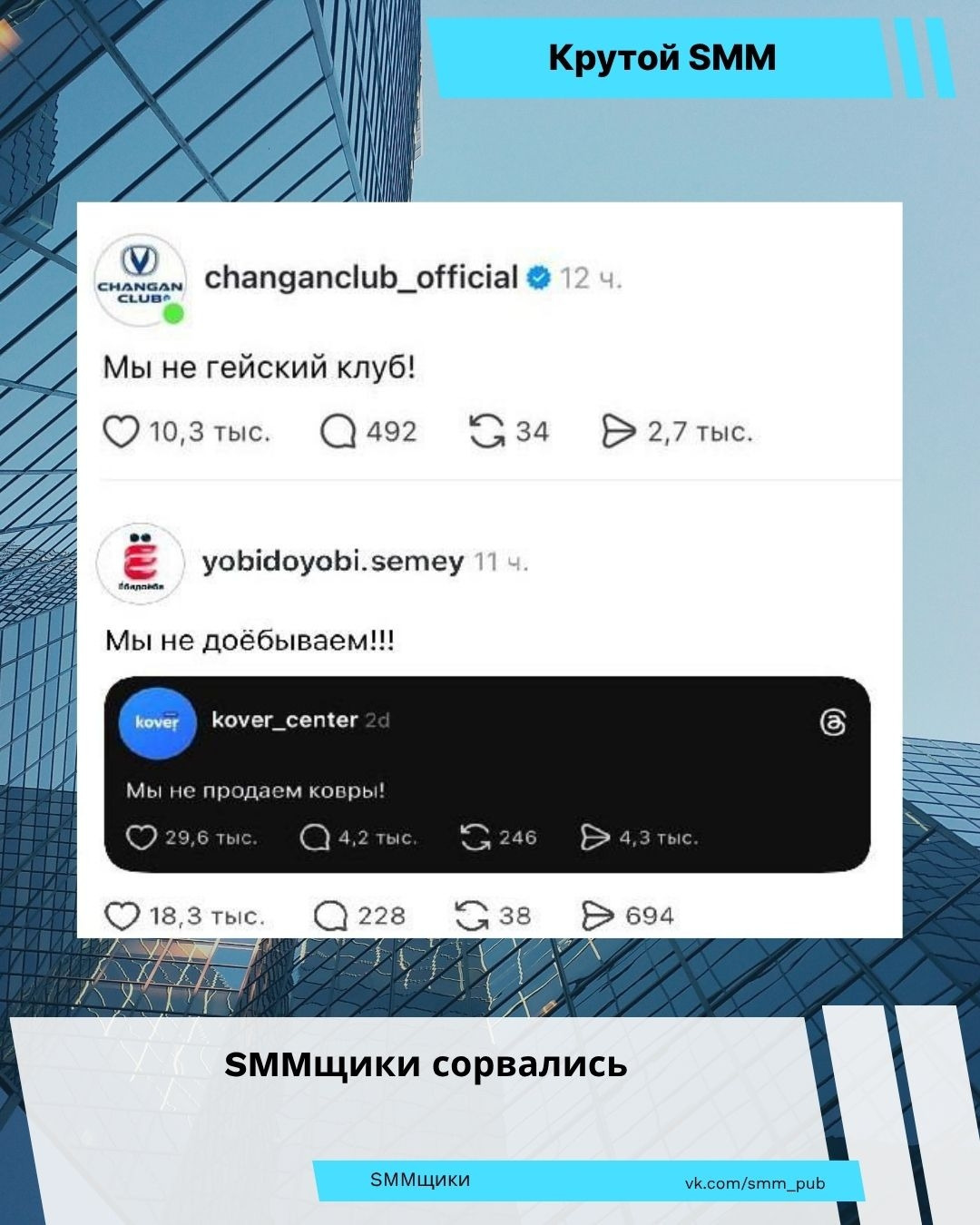
Task: Share the quoted kover_center post
Action: coord(595,837)
